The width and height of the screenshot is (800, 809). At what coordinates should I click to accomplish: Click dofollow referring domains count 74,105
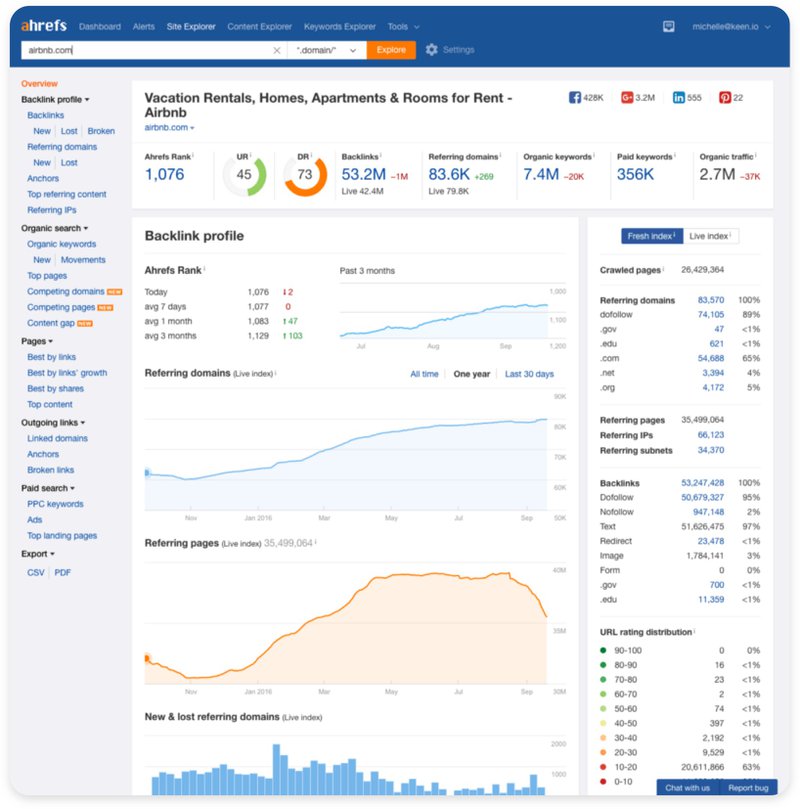711,314
